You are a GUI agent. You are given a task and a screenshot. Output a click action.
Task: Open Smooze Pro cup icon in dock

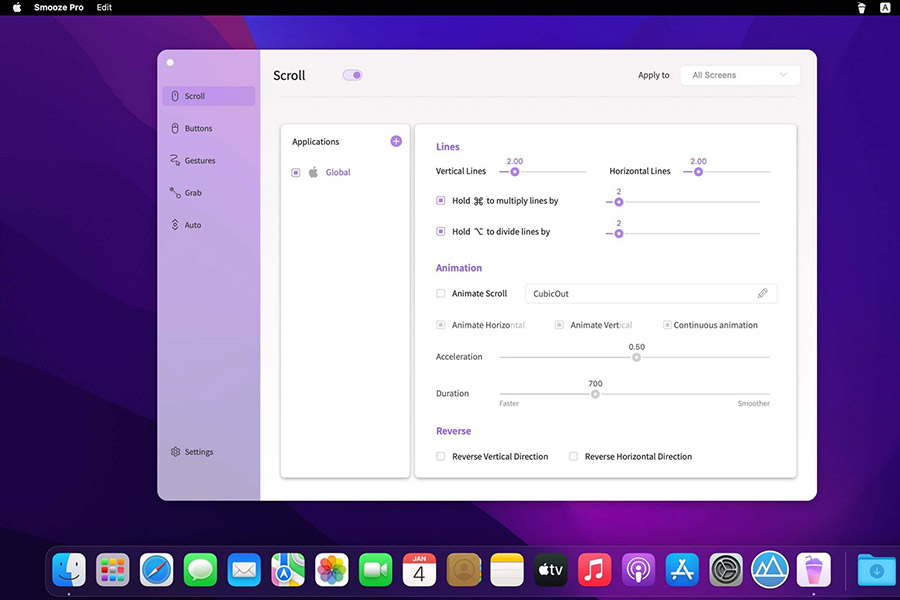(x=813, y=570)
